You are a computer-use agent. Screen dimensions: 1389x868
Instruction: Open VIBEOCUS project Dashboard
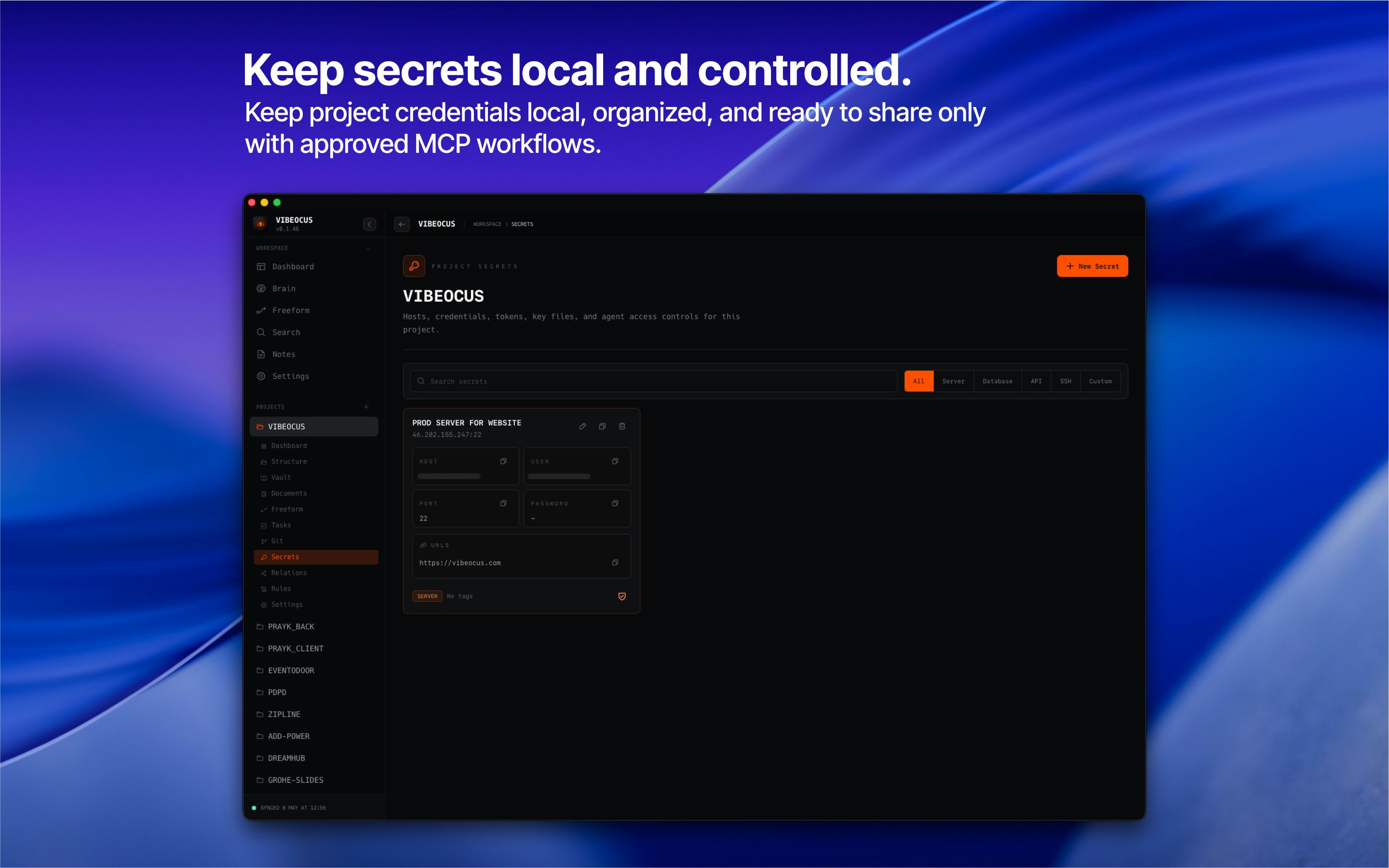pyautogui.click(x=316, y=445)
